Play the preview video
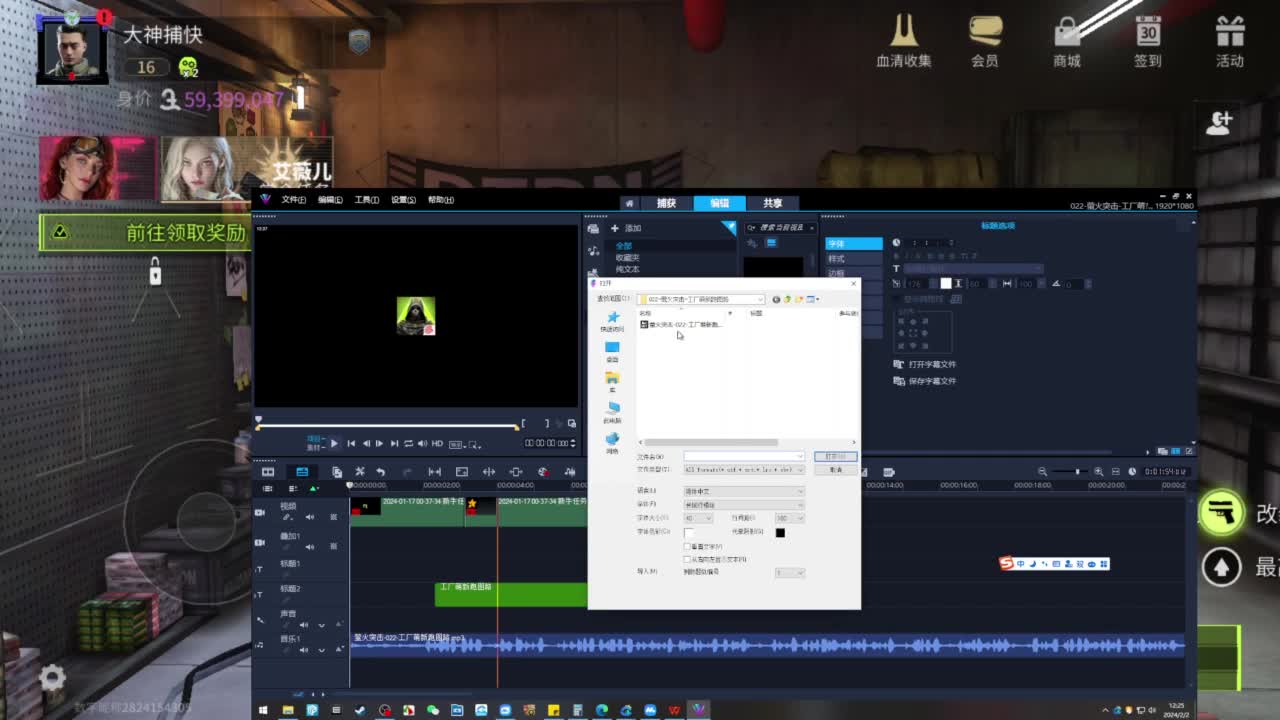The height and width of the screenshot is (720, 1280). pyautogui.click(x=334, y=443)
